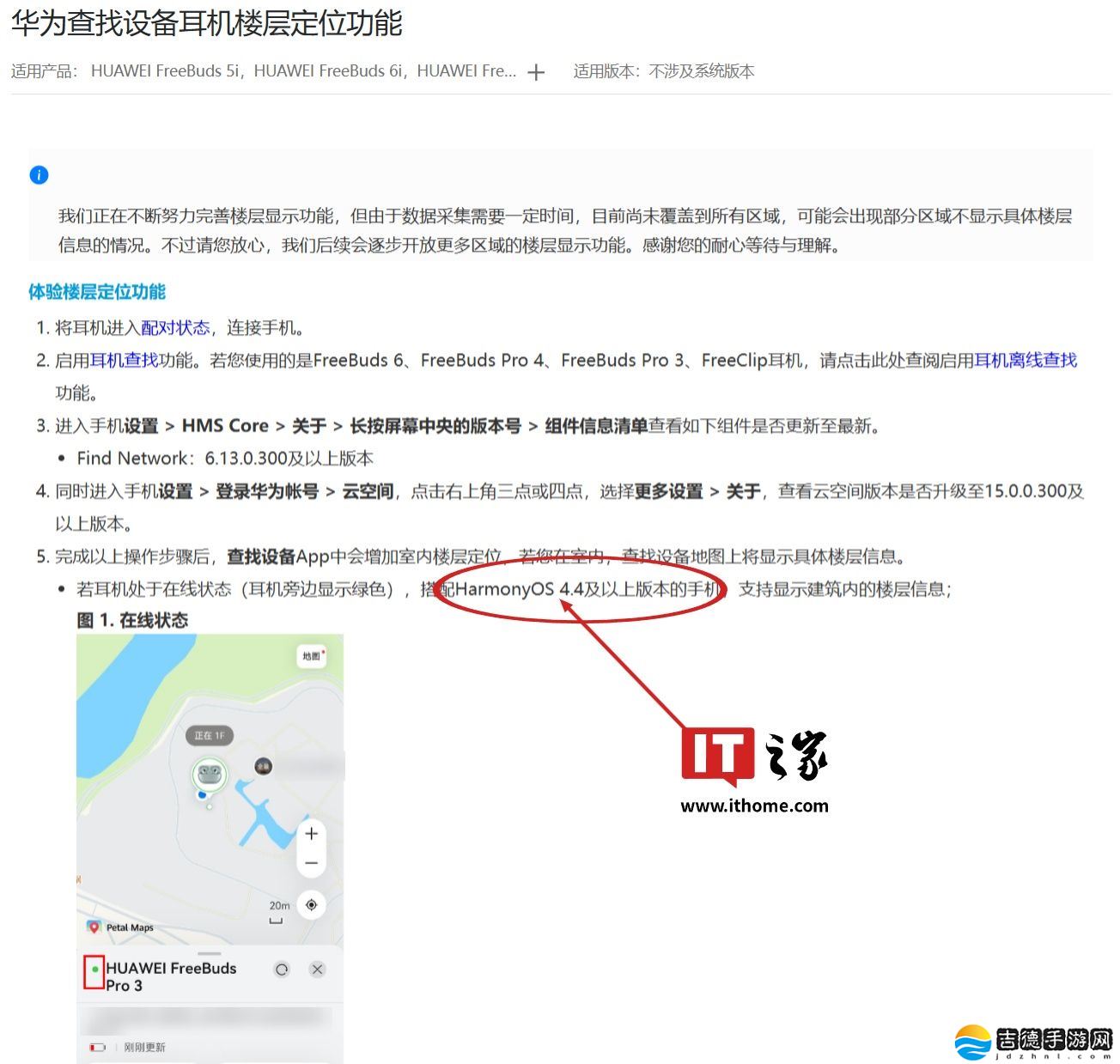Tap the earbuds device marker on map

(209, 775)
